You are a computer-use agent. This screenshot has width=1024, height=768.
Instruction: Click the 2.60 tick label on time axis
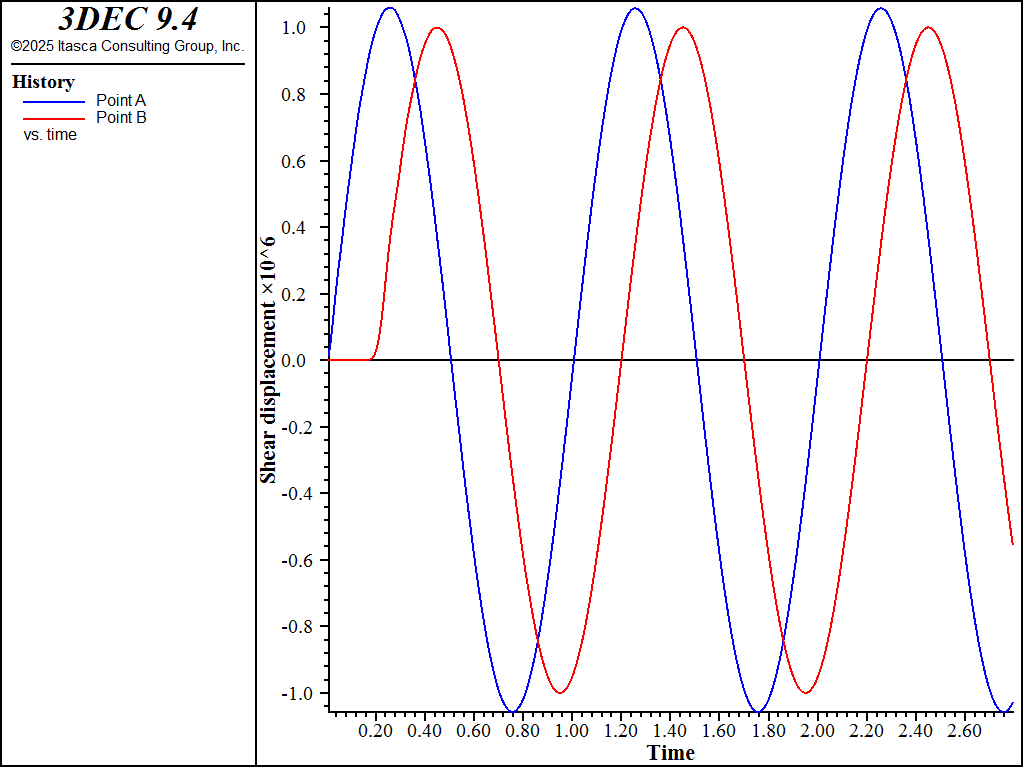pyautogui.click(x=965, y=731)
